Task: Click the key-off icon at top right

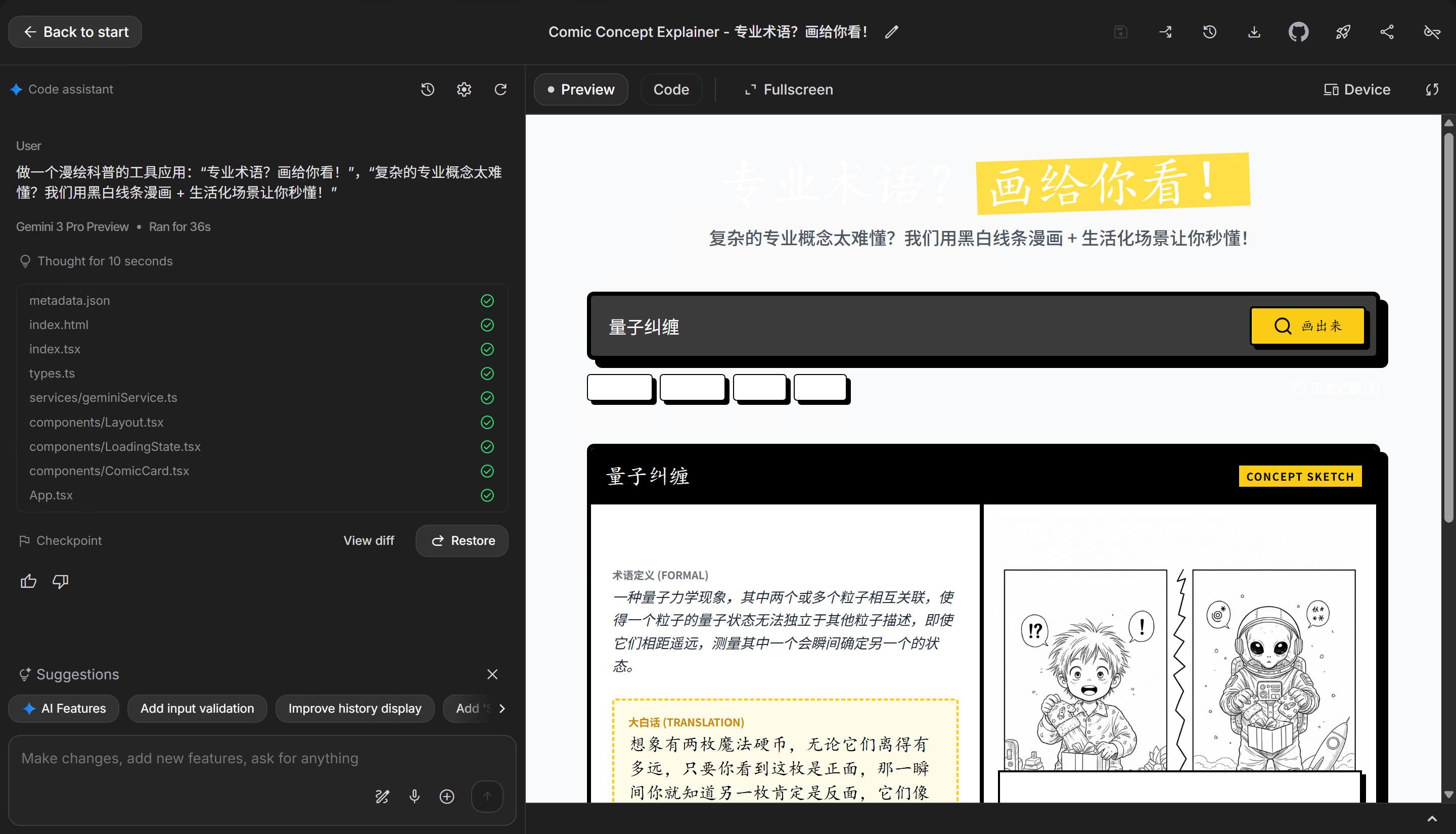Action: (x=1431, y=32)
